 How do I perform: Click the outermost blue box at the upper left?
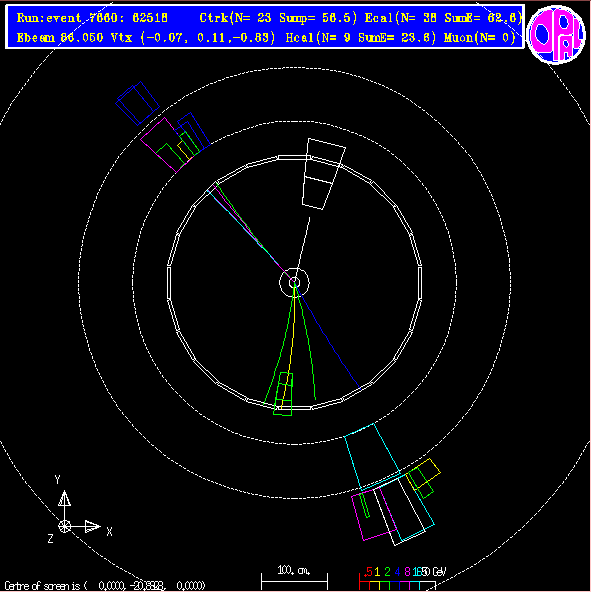coord(137,103)
